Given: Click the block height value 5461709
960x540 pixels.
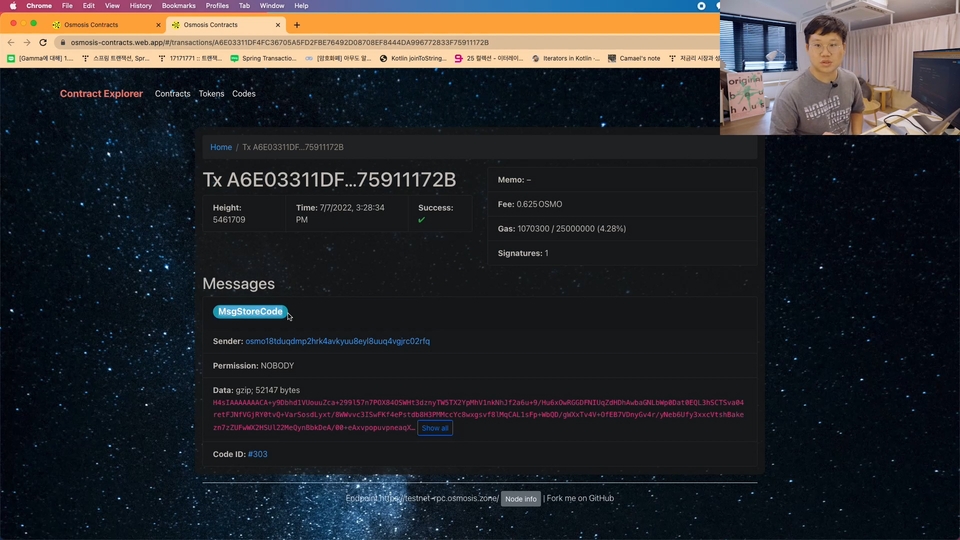Looking at the screenshot, I should (229, 220).
